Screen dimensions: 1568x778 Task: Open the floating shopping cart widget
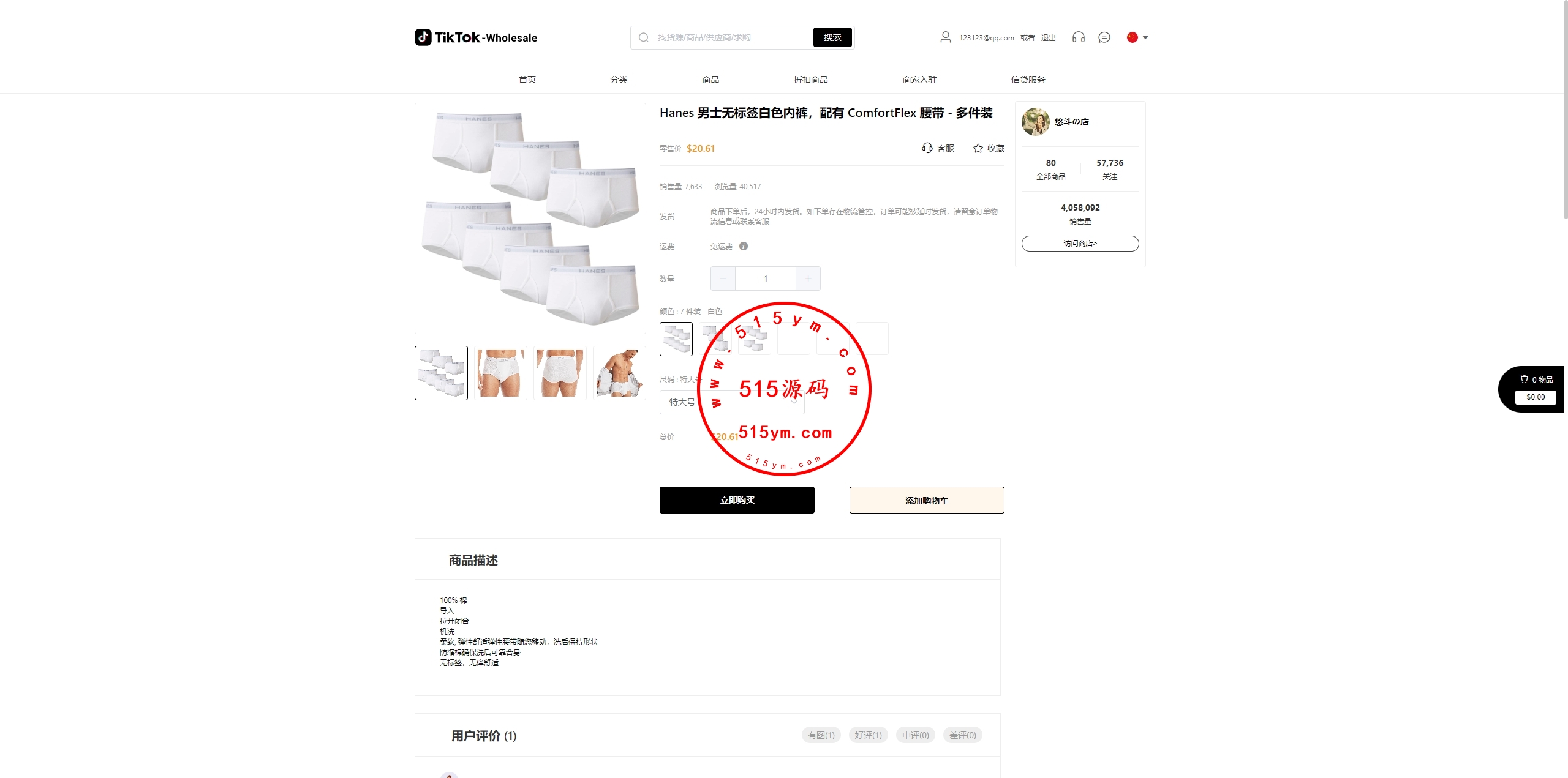click(x=1532, y=389)
